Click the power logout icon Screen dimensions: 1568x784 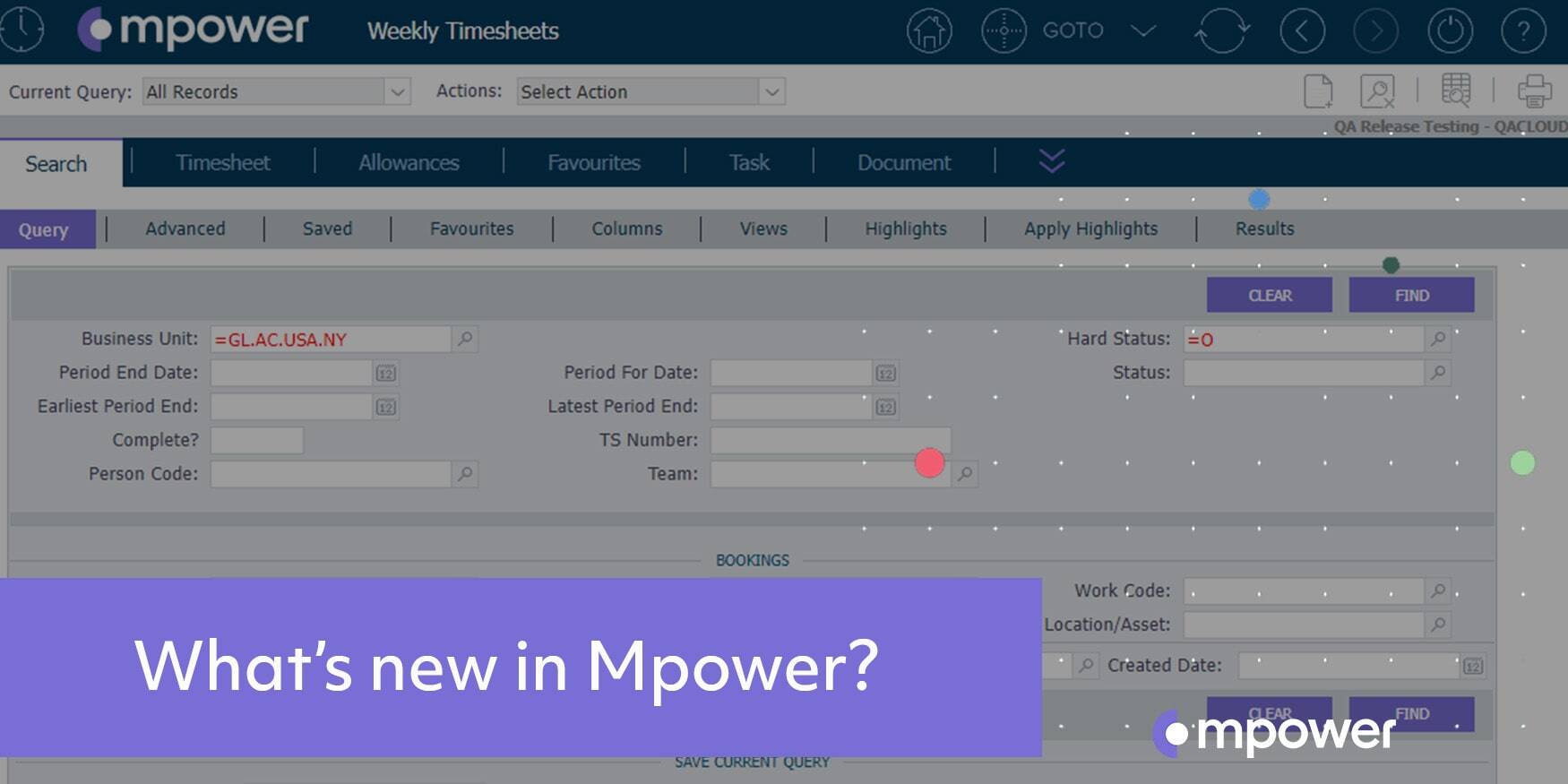[x=1450, y=31]
